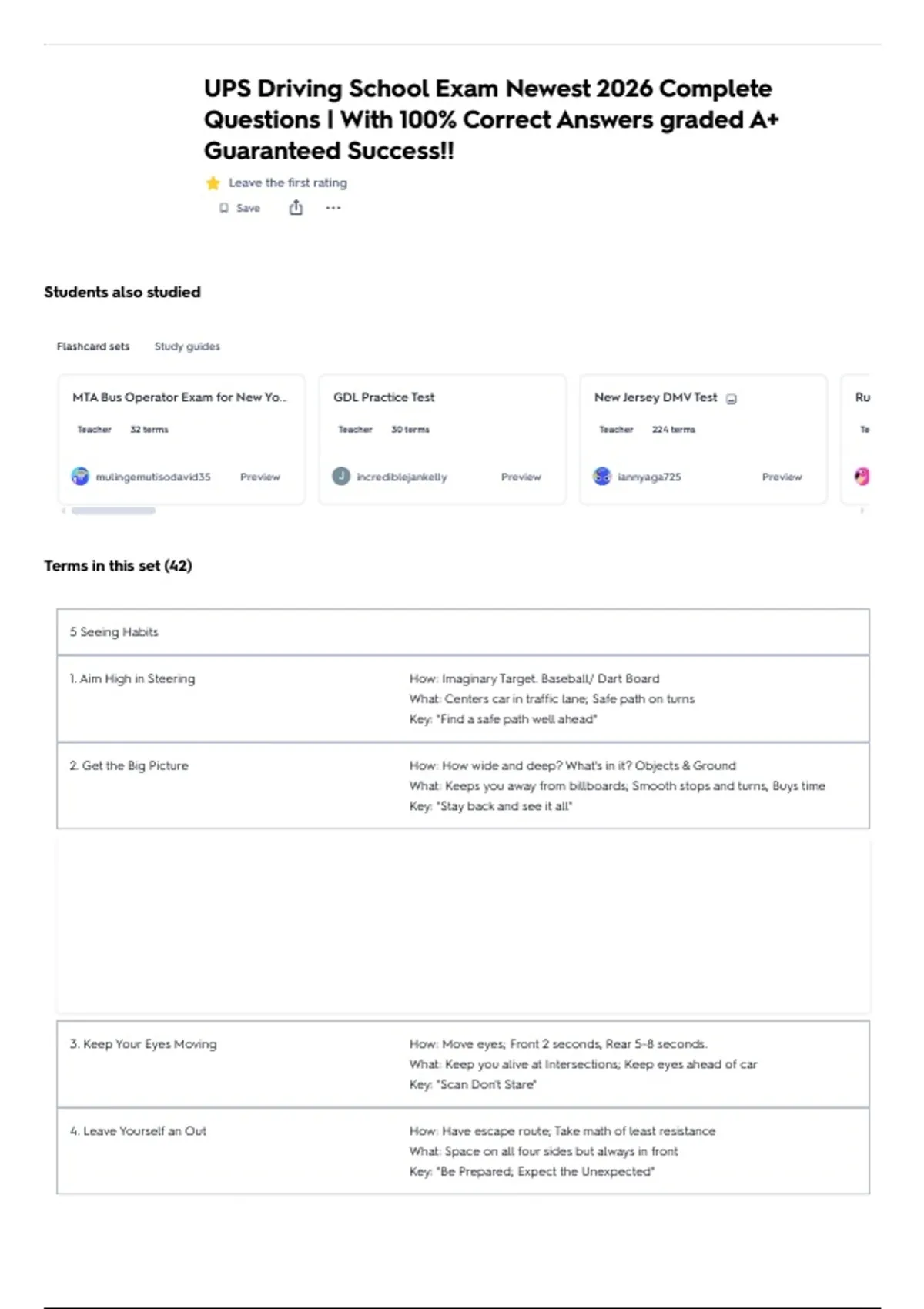Image resolution: width=924 pixels, height=1309 pixels.
Task: Click How: Imaginary Target. Baseball/ Dart Board
Action: tap(534, 679)
